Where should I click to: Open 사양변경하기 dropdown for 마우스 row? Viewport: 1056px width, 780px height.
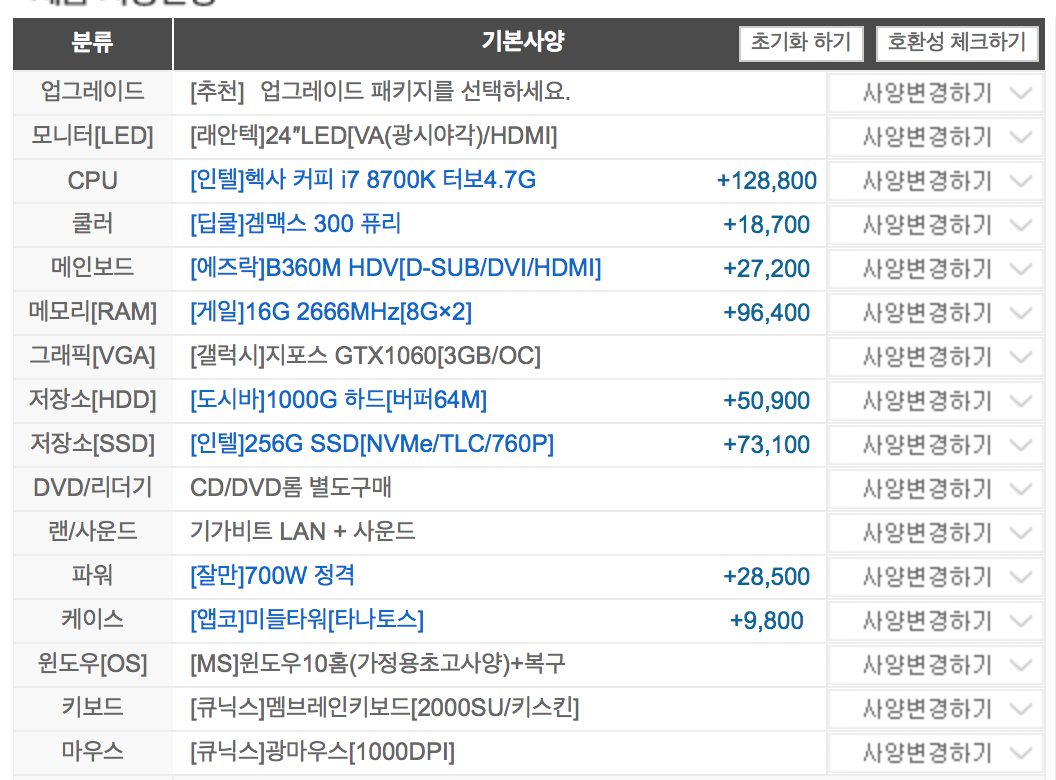point(935,753)
